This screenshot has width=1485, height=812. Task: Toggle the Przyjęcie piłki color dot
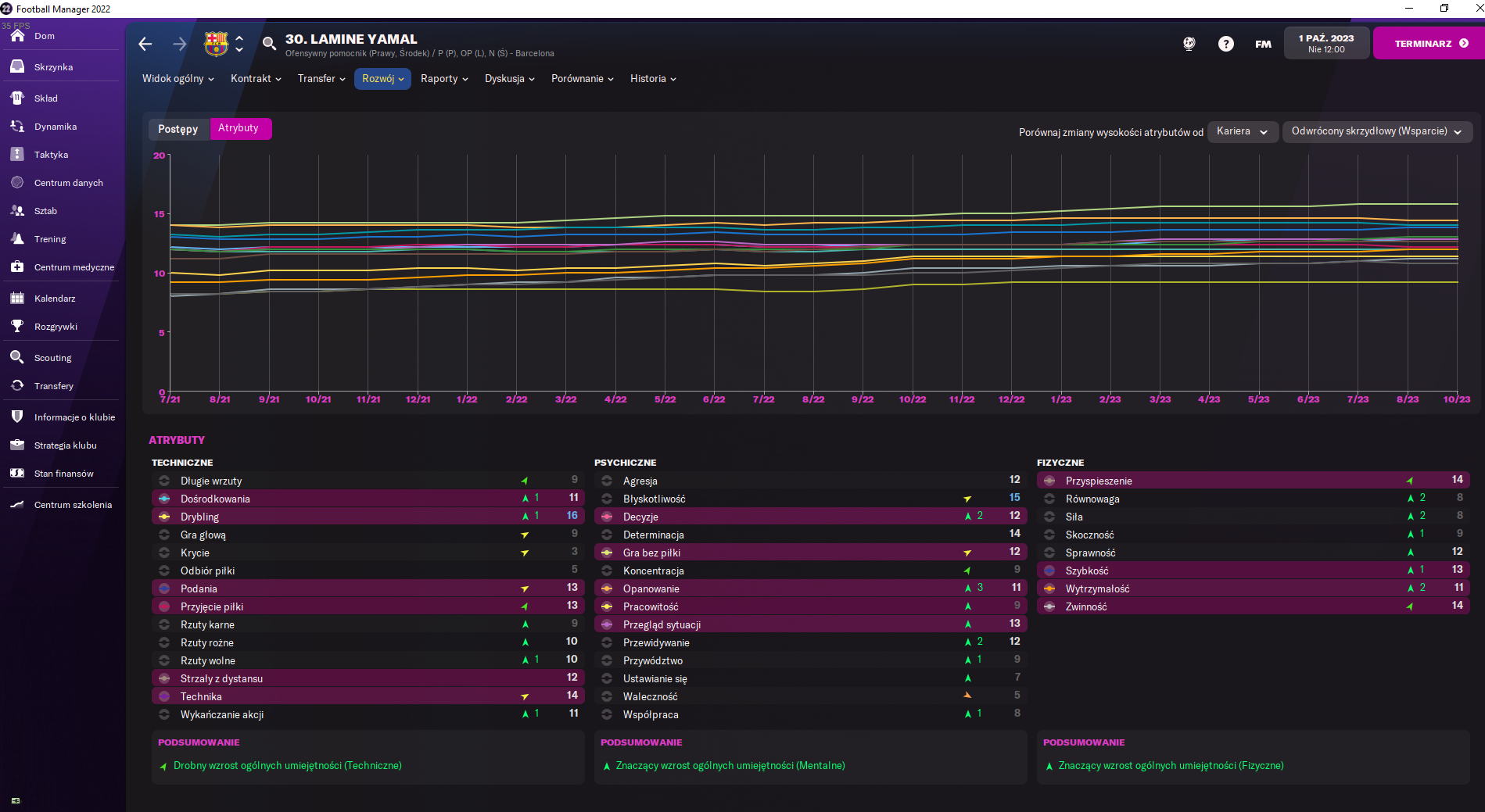click(164, 606)
